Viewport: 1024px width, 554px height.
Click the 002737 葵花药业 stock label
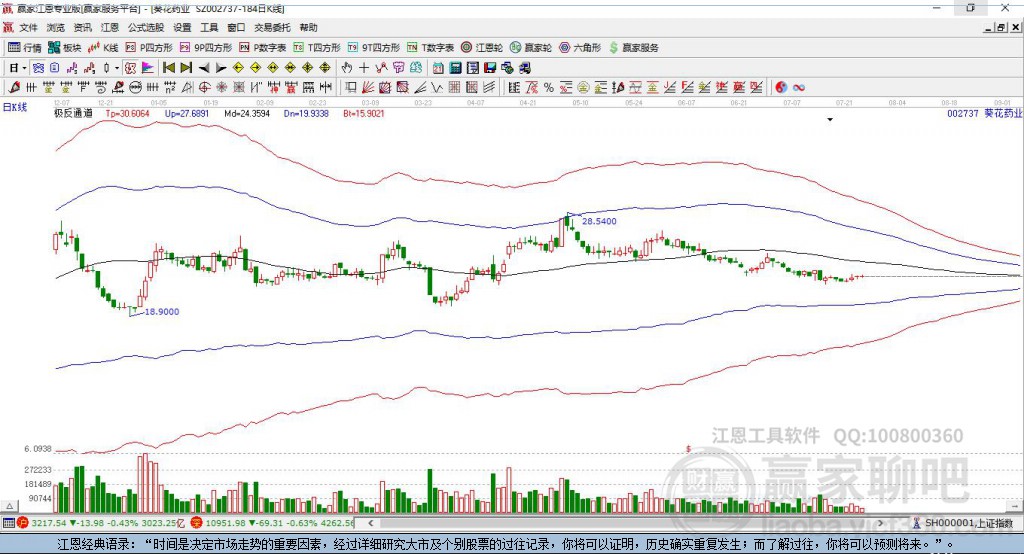click(985, 113)
